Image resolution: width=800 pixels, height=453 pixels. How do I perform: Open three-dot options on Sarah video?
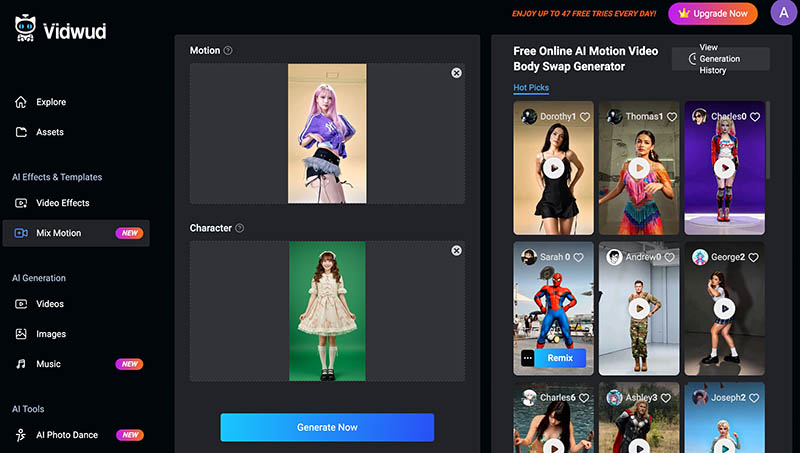coord(528,357)
